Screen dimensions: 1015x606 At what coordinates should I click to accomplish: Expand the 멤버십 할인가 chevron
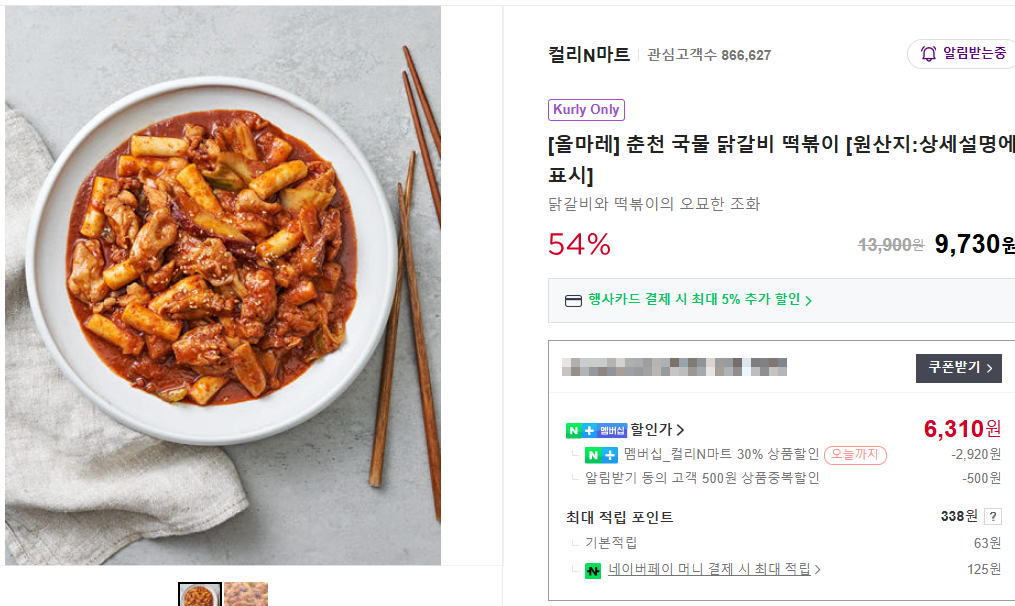tap(680, 430)
